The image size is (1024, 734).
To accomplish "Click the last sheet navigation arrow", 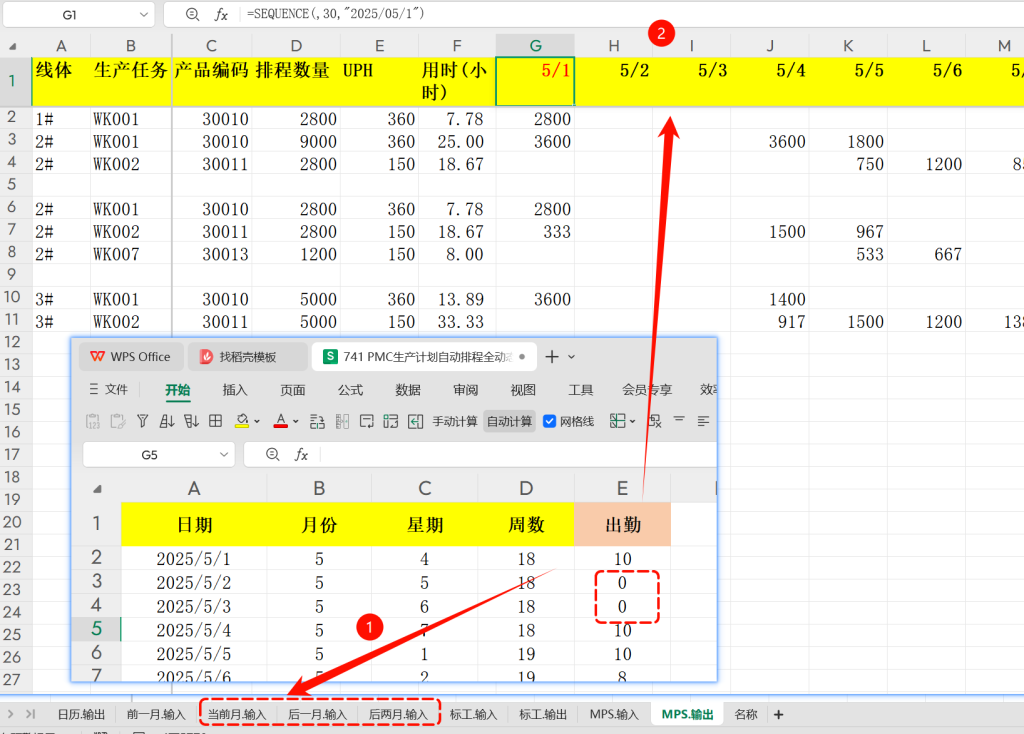I will pyautogui.click(x=31, y=714).
